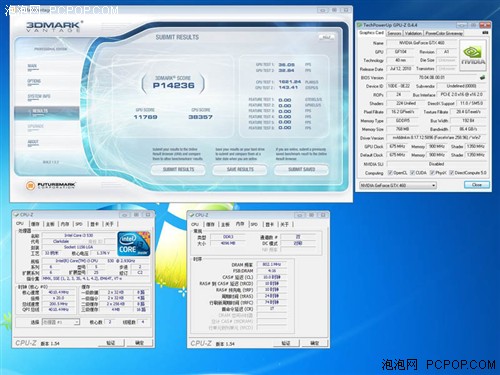Click the Driver Version field in GPU-Z
Screen dimensions: 500x375
(x=437, y=138)
